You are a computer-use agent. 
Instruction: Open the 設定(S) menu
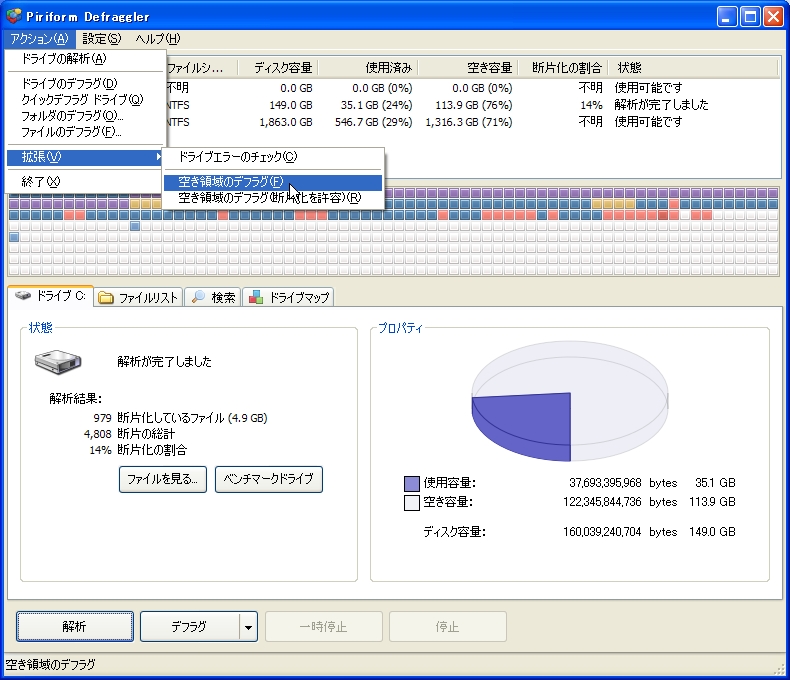pyautogui.click(x=101, y=39)
